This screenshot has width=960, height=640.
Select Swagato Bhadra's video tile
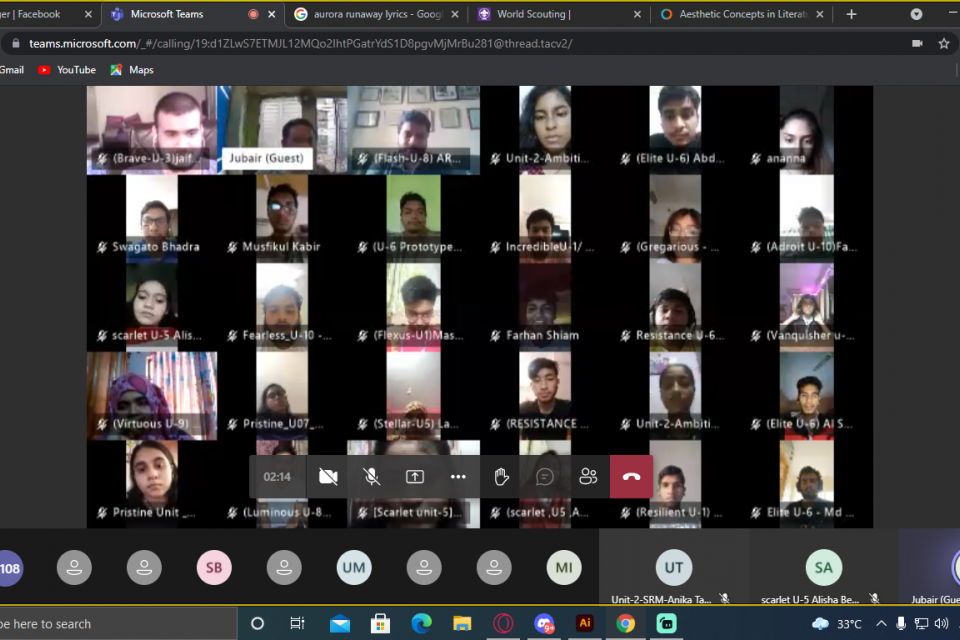click(152, 219)
